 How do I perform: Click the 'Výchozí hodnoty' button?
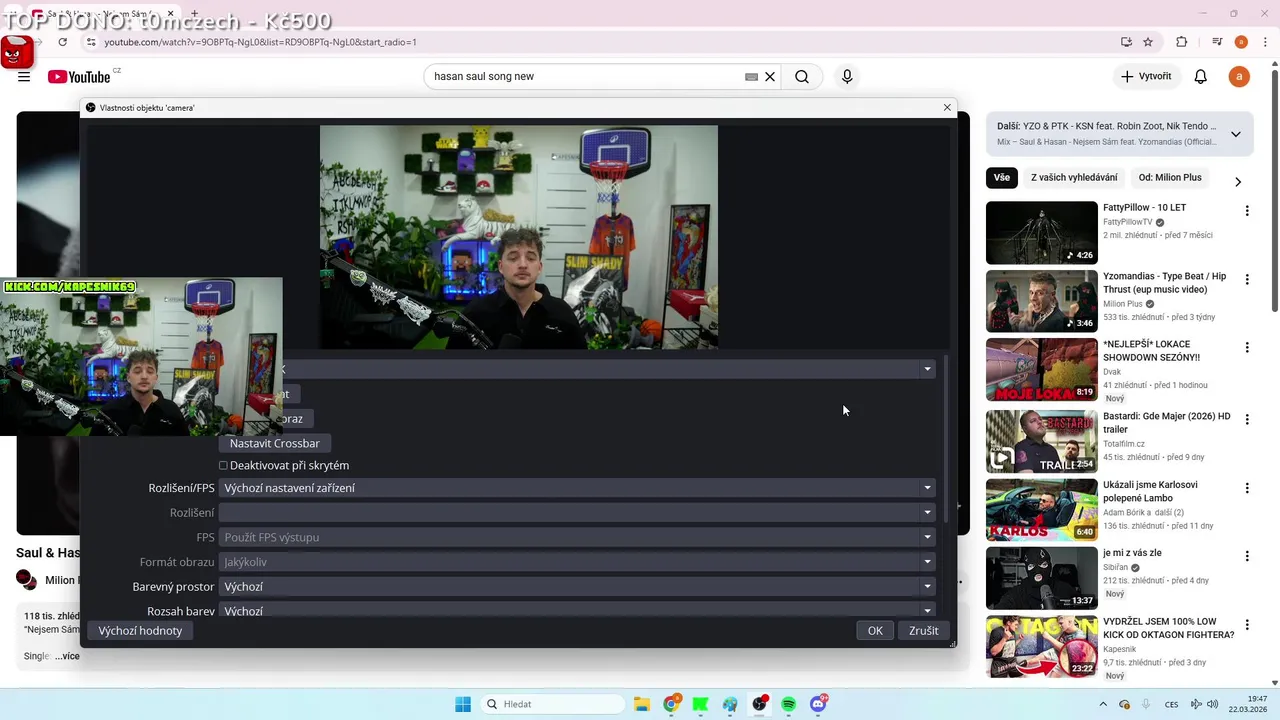tap(140, 631)
